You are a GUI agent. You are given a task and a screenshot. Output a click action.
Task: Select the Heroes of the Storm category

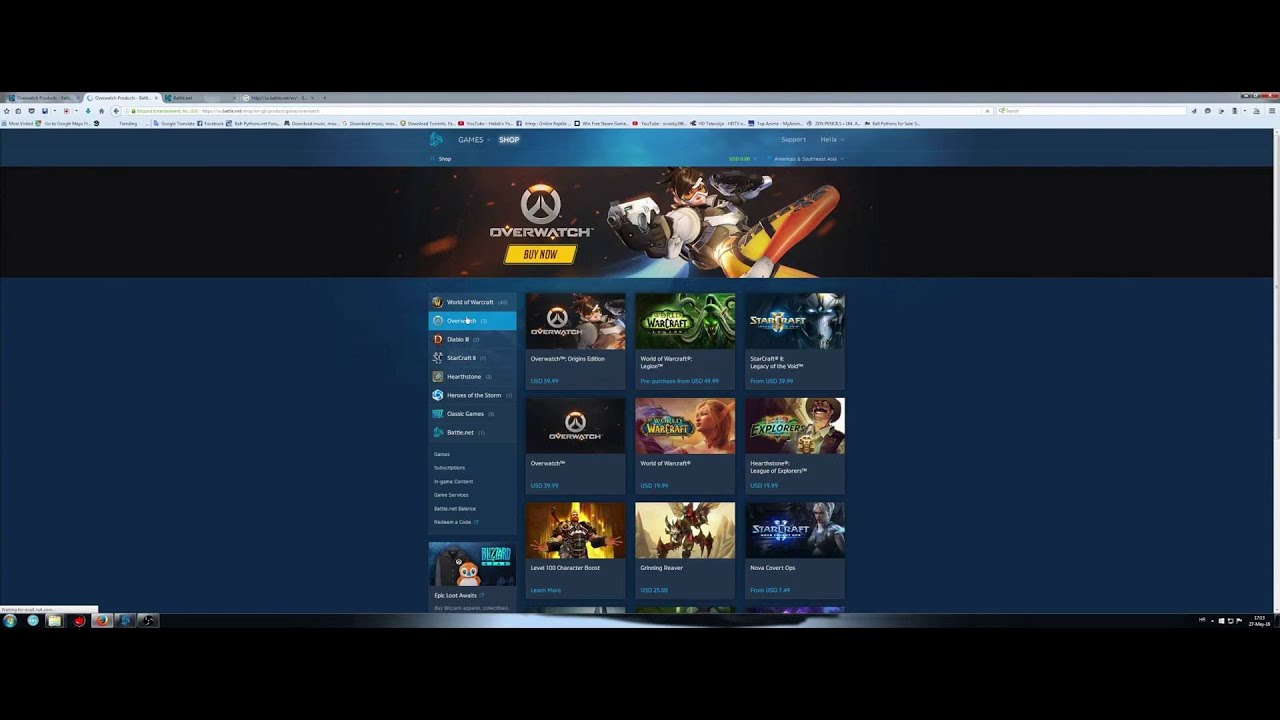pos(472,395)
